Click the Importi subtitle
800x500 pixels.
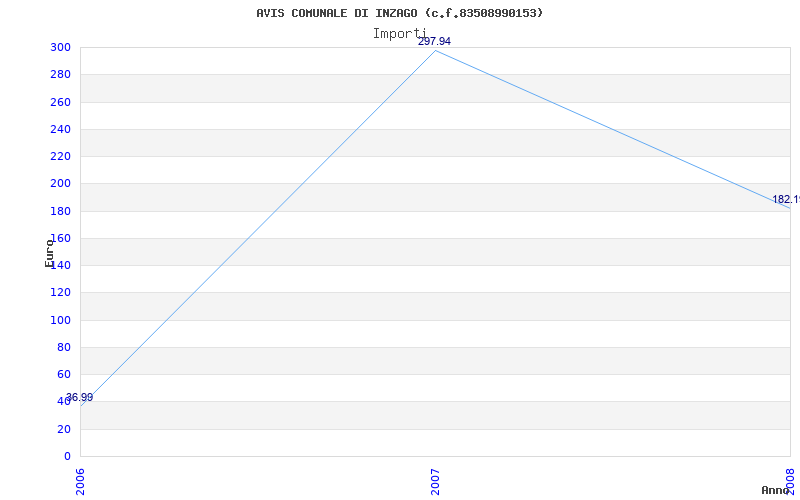pos(399,34)
